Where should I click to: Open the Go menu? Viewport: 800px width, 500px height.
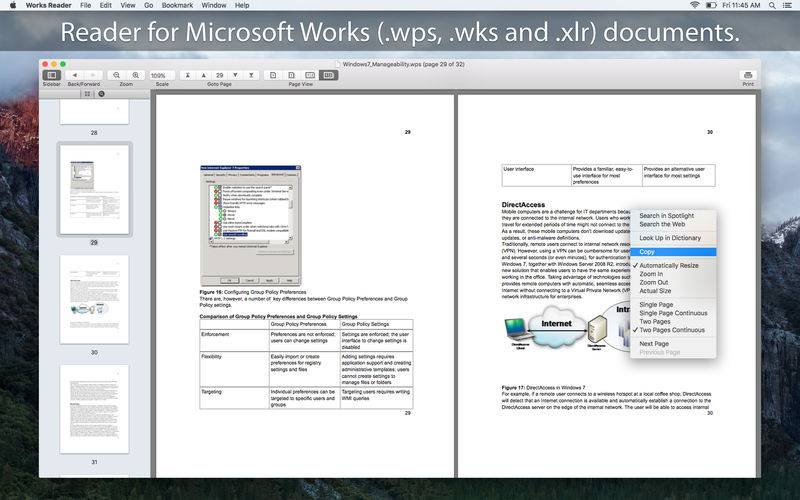[x=148, y=5]
